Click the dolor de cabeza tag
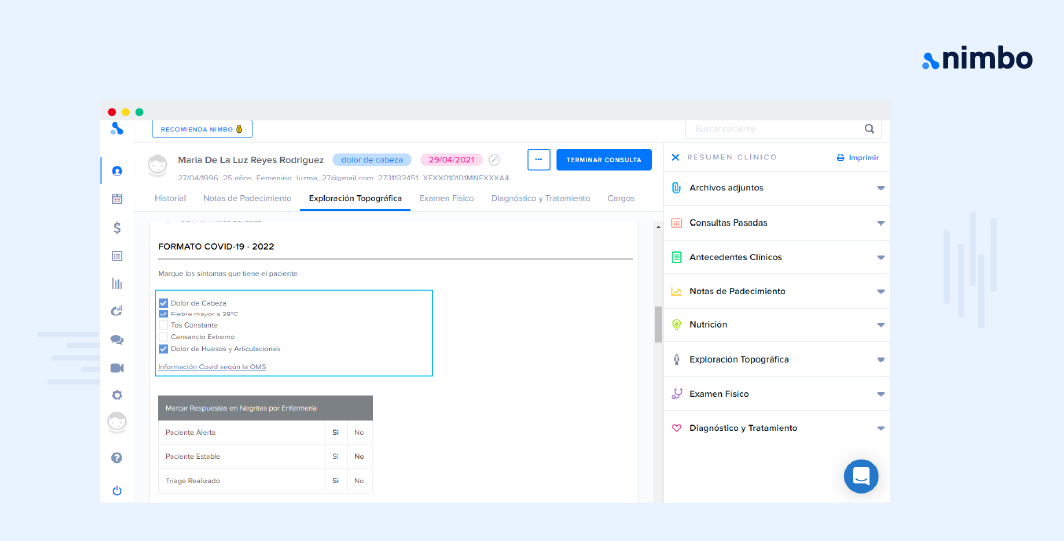This screenshot has width=1064, height=541. (x=372, y=160)
